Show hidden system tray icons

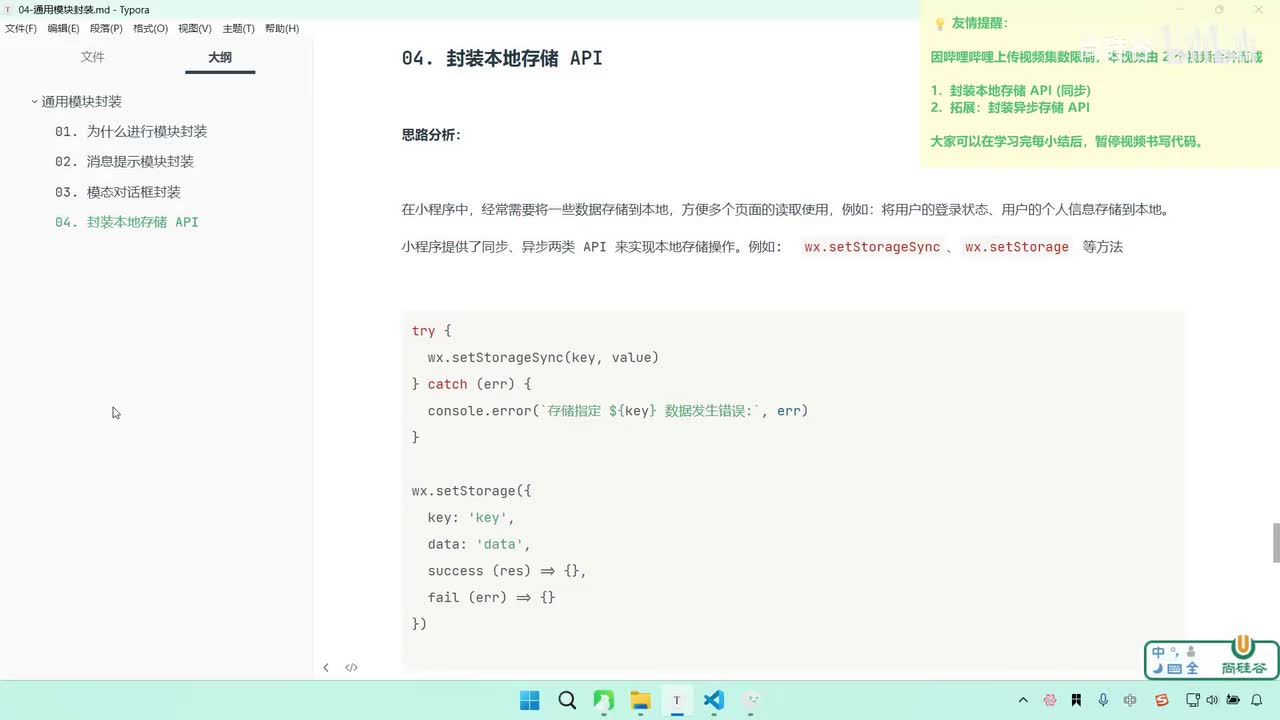pyautogui.click(x=1023, y=700)
